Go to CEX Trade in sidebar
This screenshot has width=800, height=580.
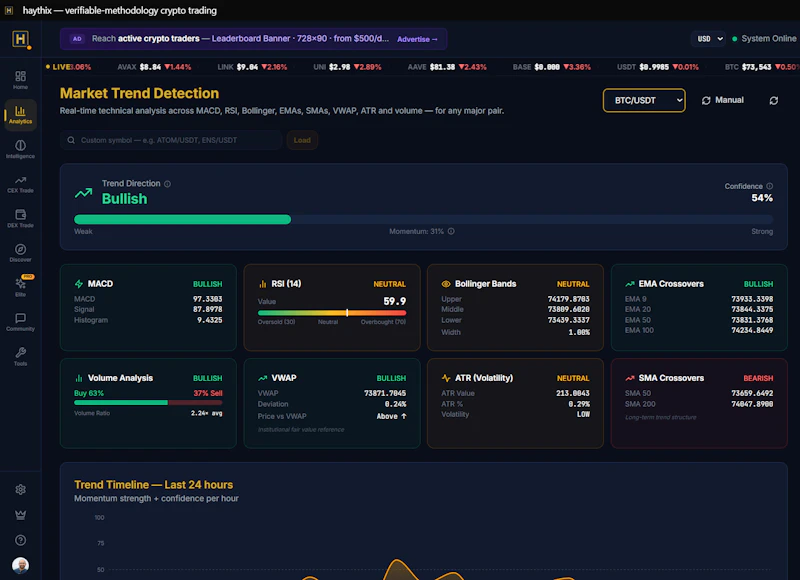(20, 184)
